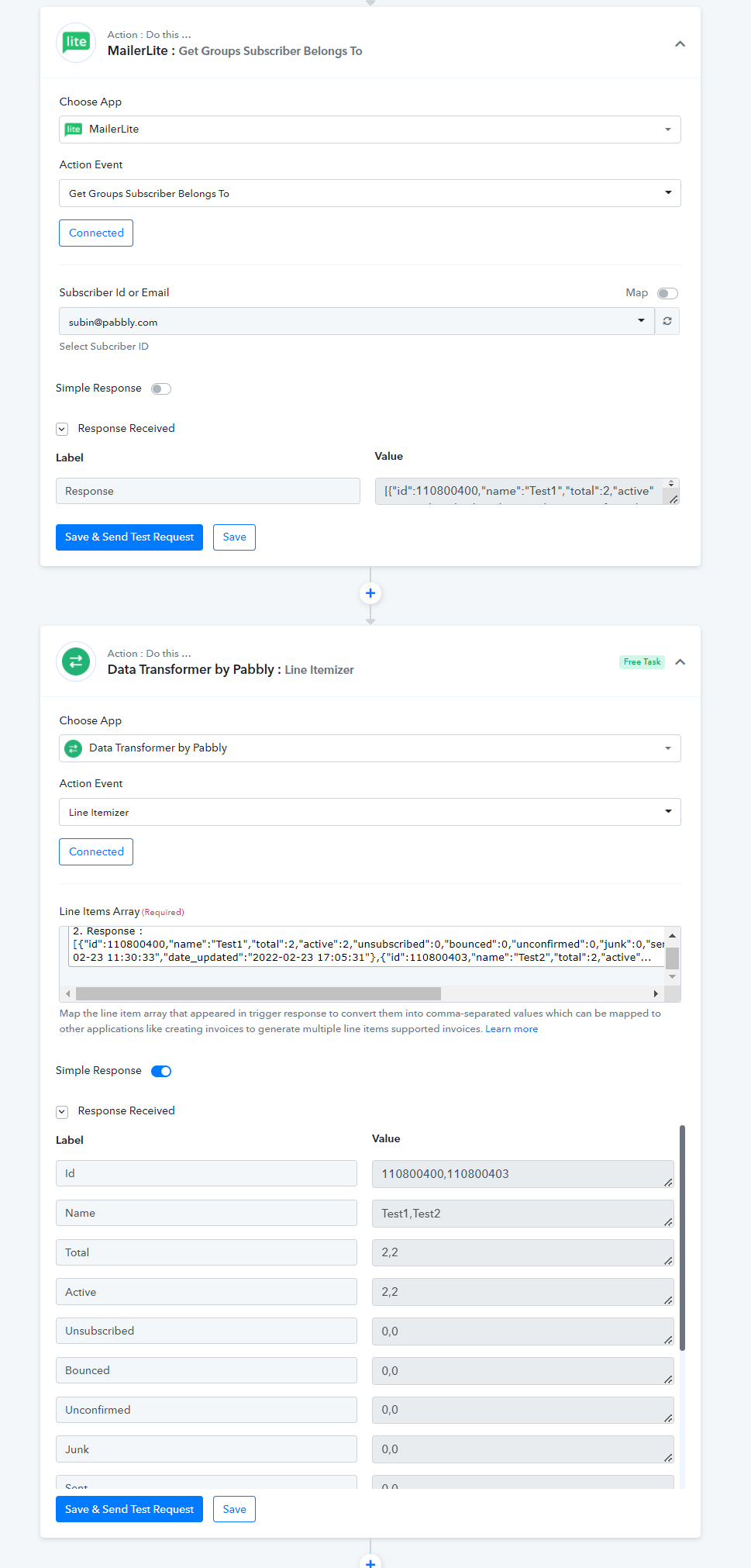Click Save & Send Test Request for Line Itemizer
The width and height of the screenshot is (751, 1568).
tap(129, 1509)
